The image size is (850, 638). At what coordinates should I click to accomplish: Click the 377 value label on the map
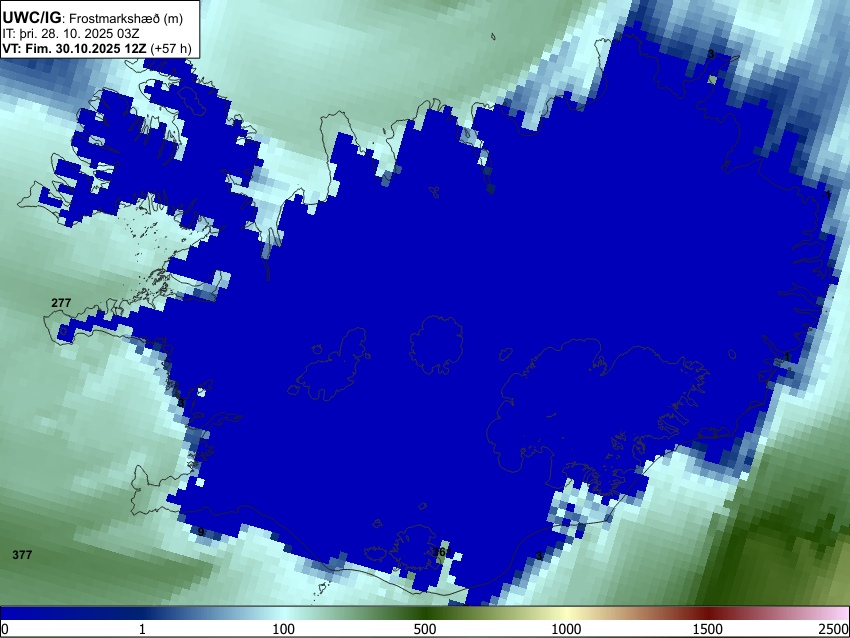point(22,555)
